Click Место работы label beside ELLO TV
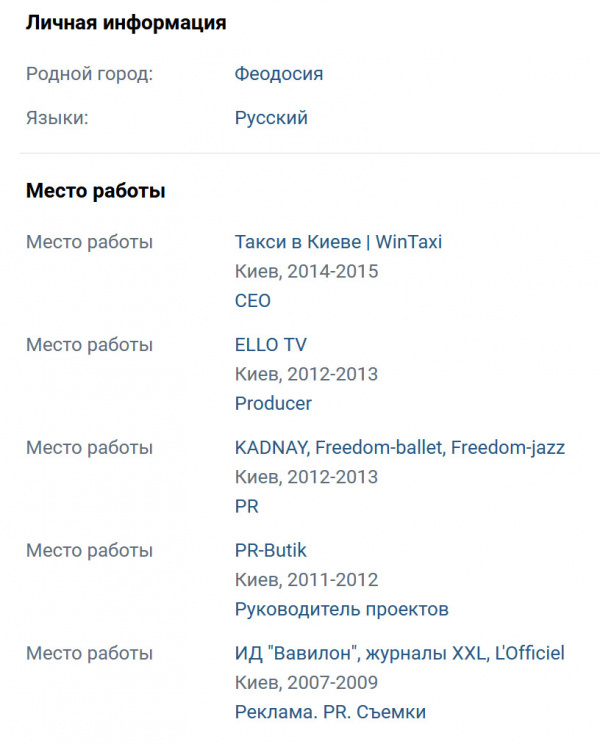This screenshot has height=744, width=600. point(89,345)
